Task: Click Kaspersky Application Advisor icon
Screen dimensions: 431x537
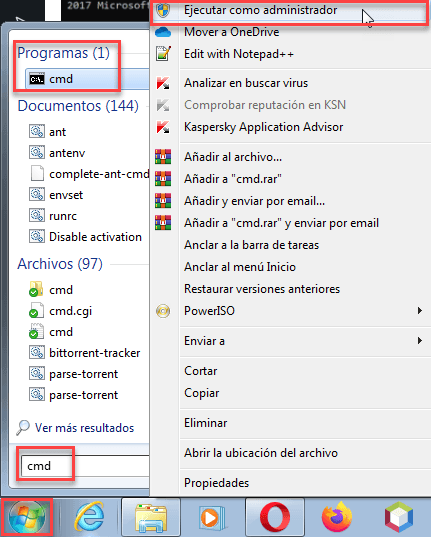Action: 163,127
